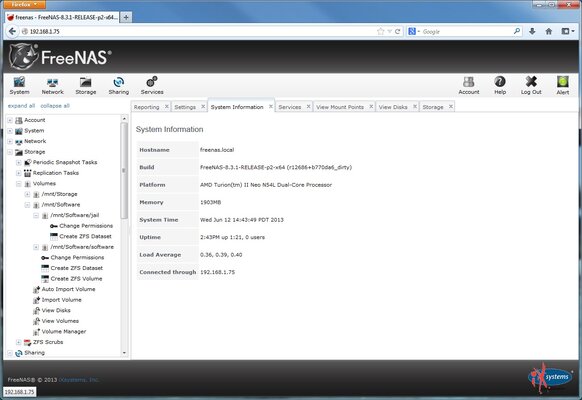Open Firefox downloads arrow icon
The width and height of the screenshot is (582, 400).
tap(532, 32)
